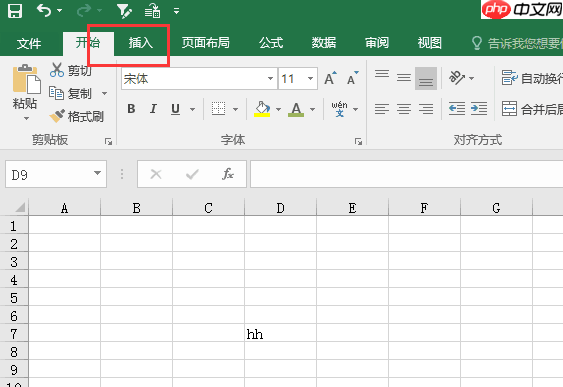The width and height of the screenshot is (563, 387).
Task: Select center text icon
Action: [x=404, y=109]
